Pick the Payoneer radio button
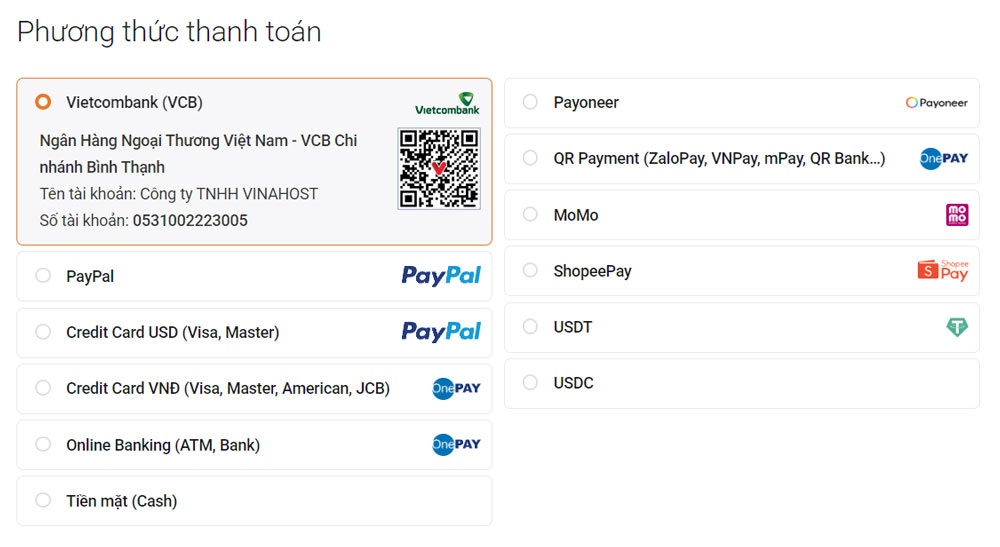The height and width of the screenshot is (547, 1000). [x=530, y=102]
